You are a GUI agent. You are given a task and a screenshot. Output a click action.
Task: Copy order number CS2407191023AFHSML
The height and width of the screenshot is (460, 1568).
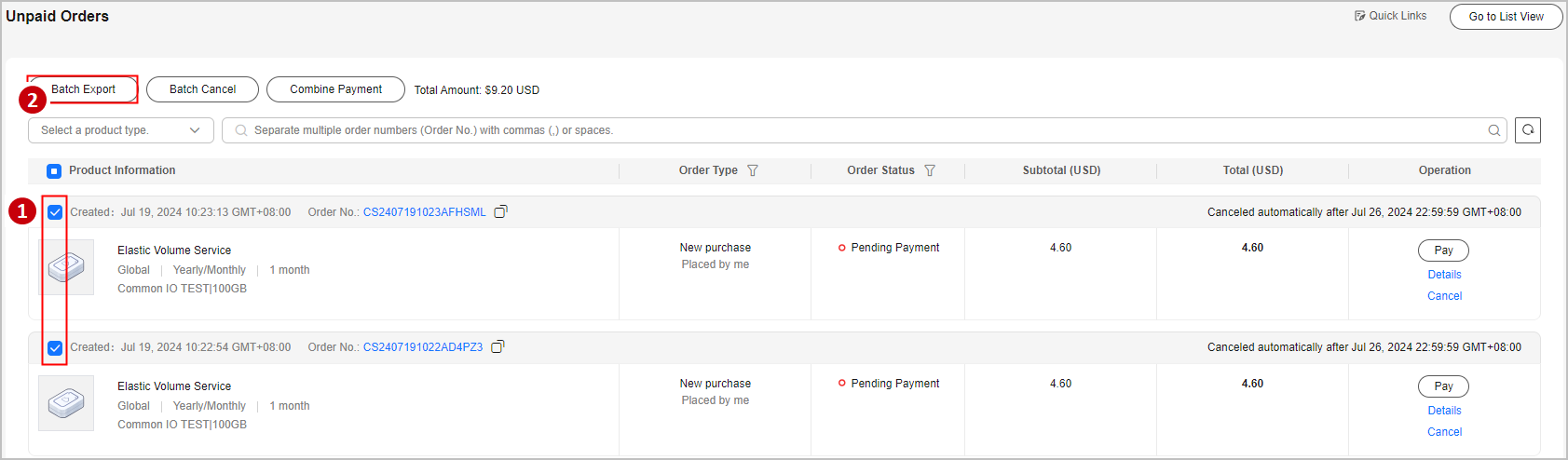click(500, 212)
